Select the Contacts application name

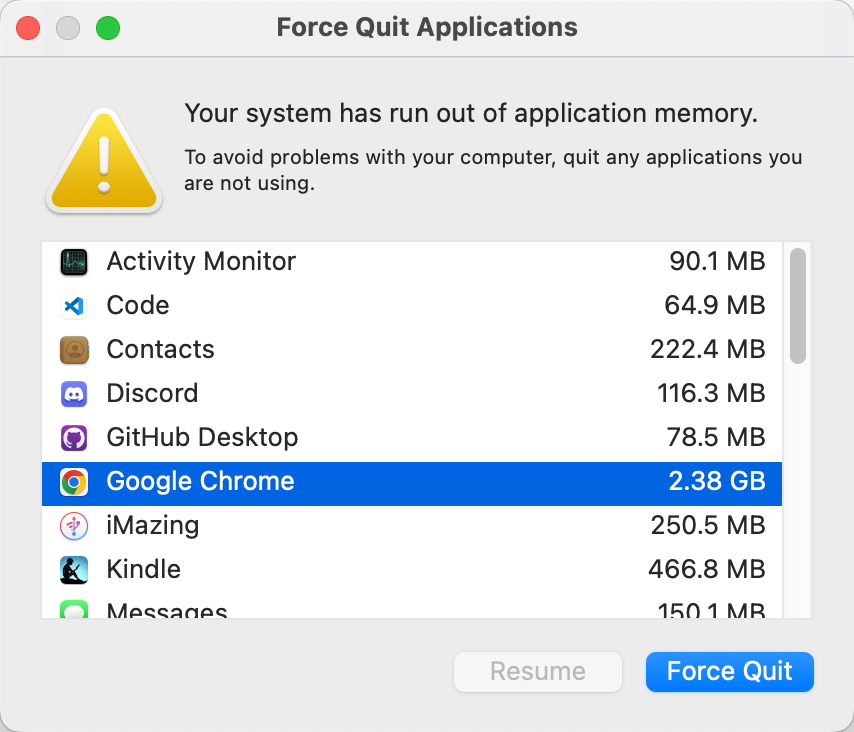click(160, 350)
